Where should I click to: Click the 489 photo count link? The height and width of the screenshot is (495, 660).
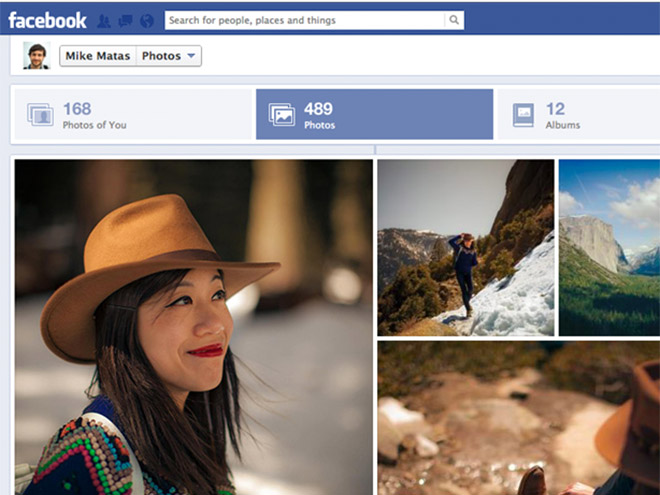[318, 109]
